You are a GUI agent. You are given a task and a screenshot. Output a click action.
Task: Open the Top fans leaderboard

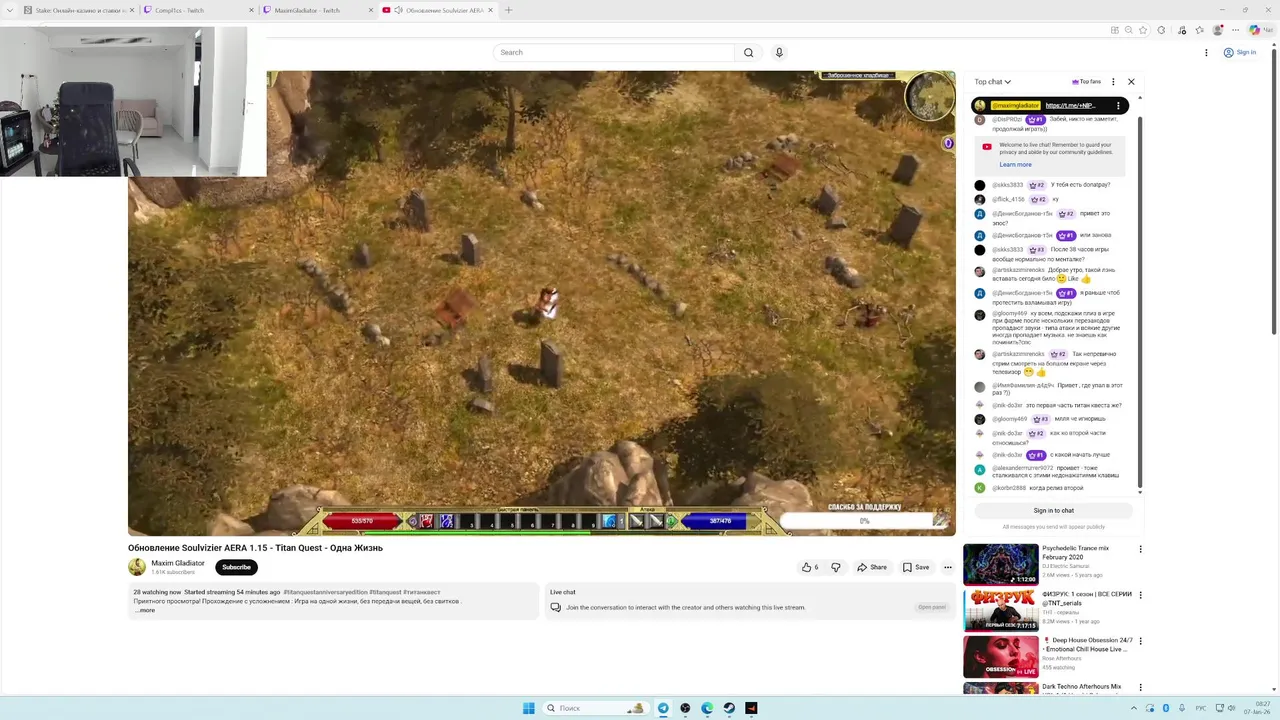click(1086, 82)
